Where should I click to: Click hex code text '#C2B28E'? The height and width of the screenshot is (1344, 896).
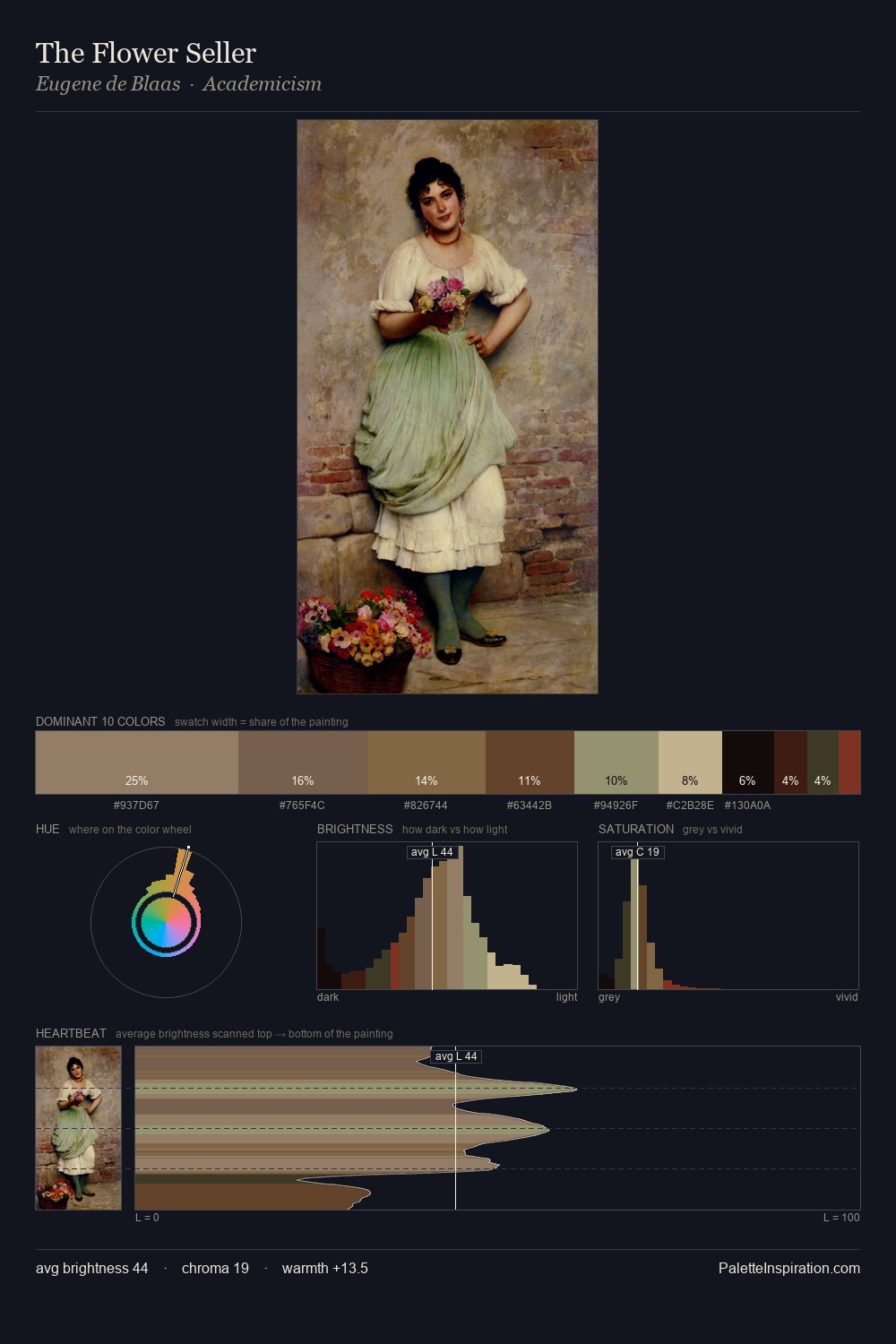tap(690, 806)
